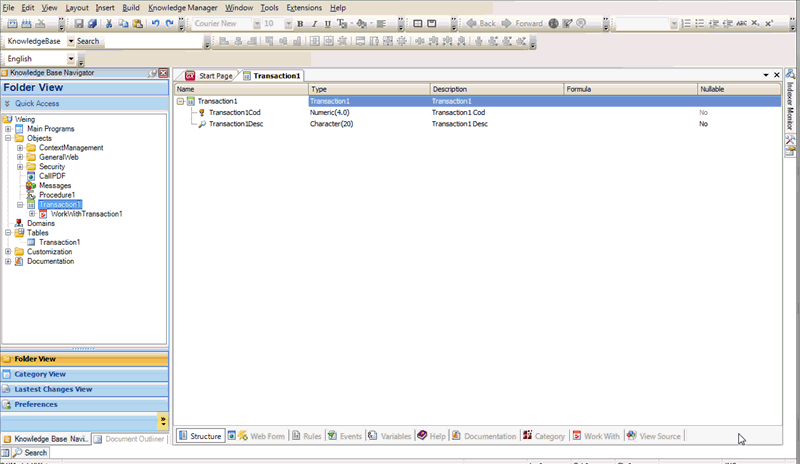Click the Search text field in toolbar

pyautogui.click(x=153, y=41)
